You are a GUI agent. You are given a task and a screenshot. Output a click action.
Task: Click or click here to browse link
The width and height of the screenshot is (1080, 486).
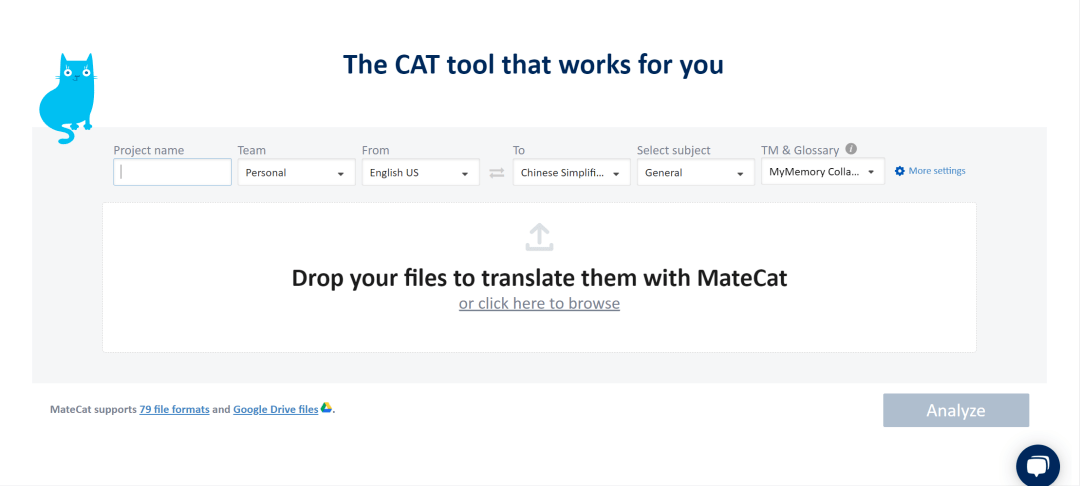point(539,303)
